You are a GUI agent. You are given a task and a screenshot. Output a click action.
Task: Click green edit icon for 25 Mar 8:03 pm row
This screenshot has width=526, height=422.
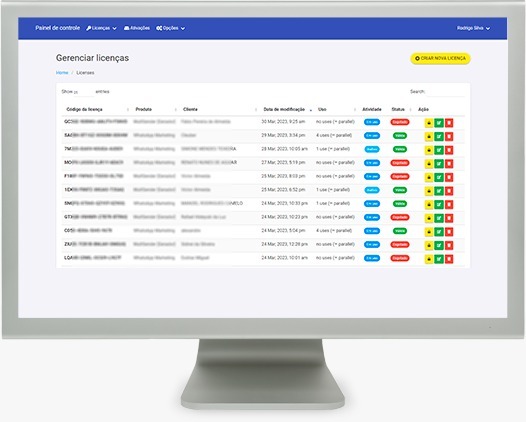pyautogui.click(x=439, y=177)
